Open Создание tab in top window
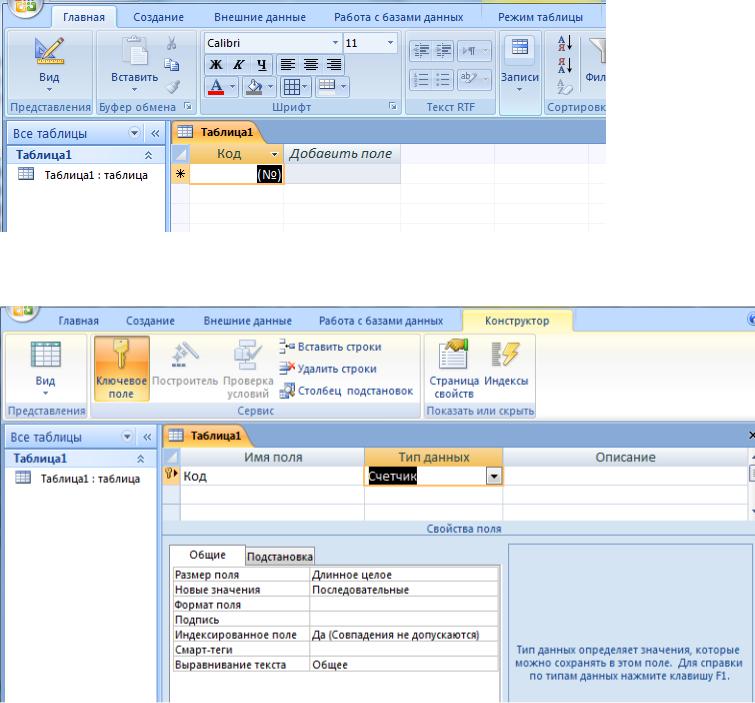 click(x=158, y=17)
